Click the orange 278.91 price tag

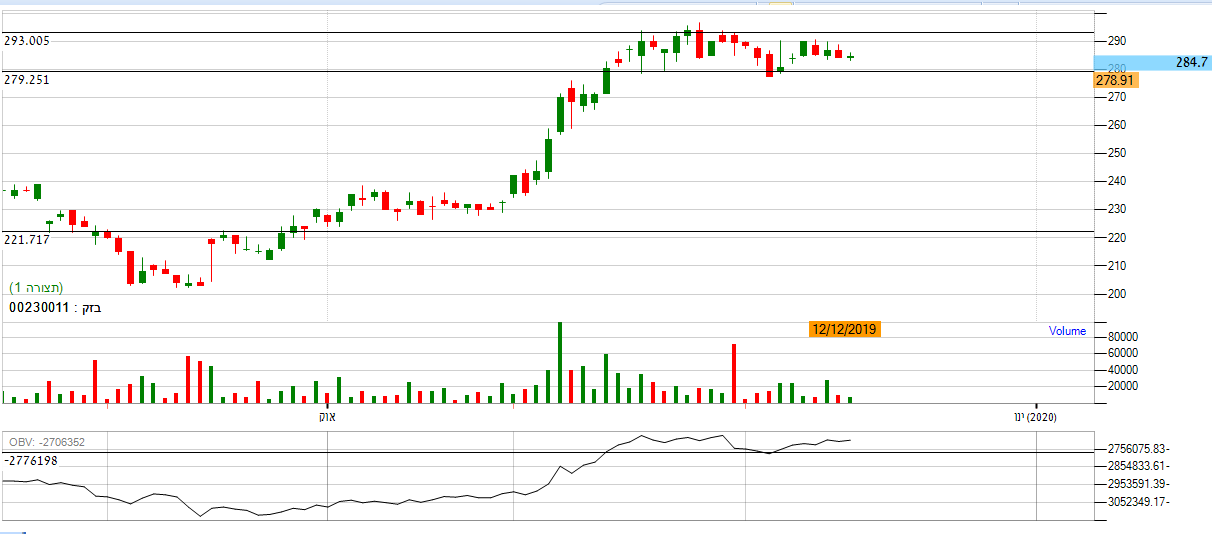pyautogui.click(x=1117, y=79)
